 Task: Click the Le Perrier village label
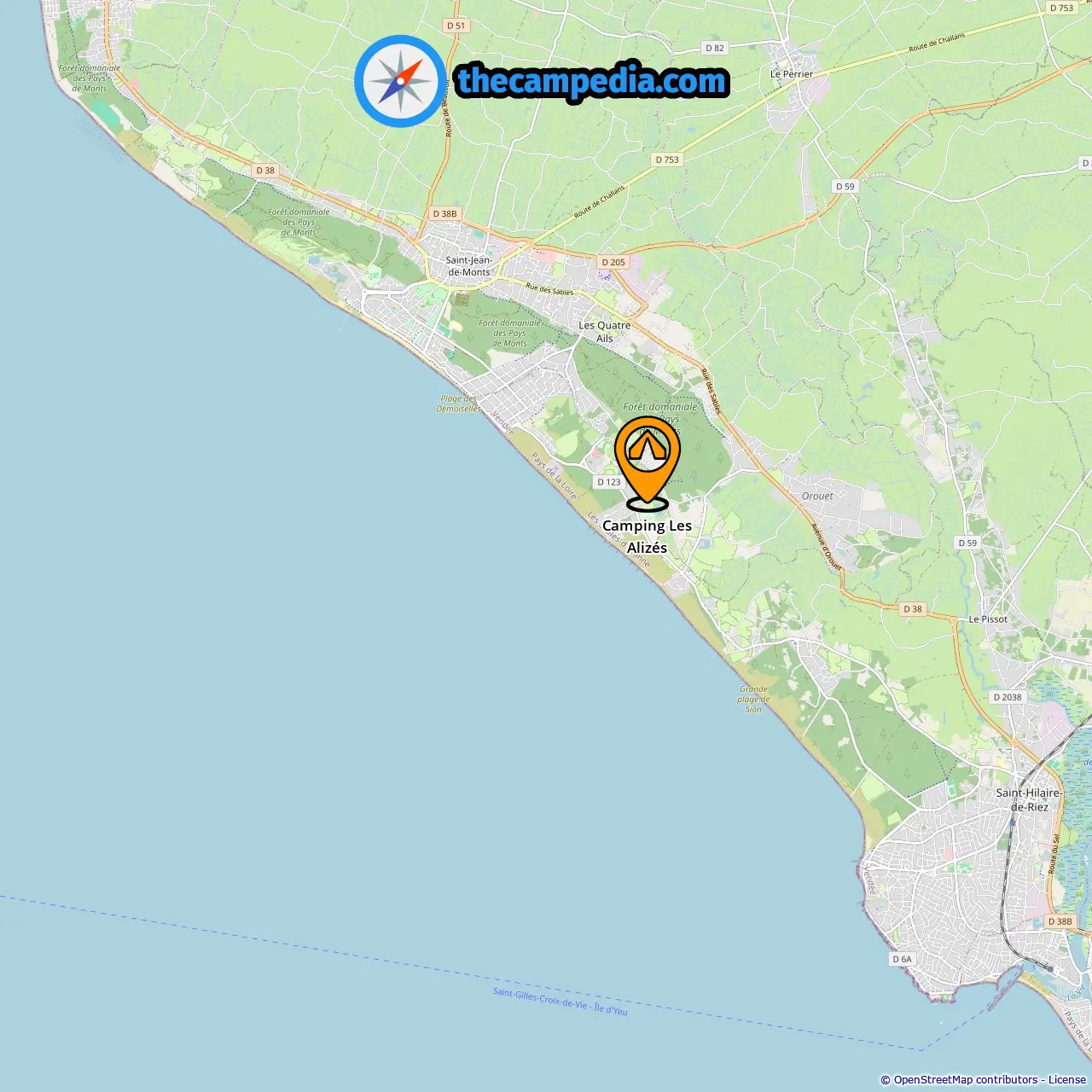click(x=792, y=74)
